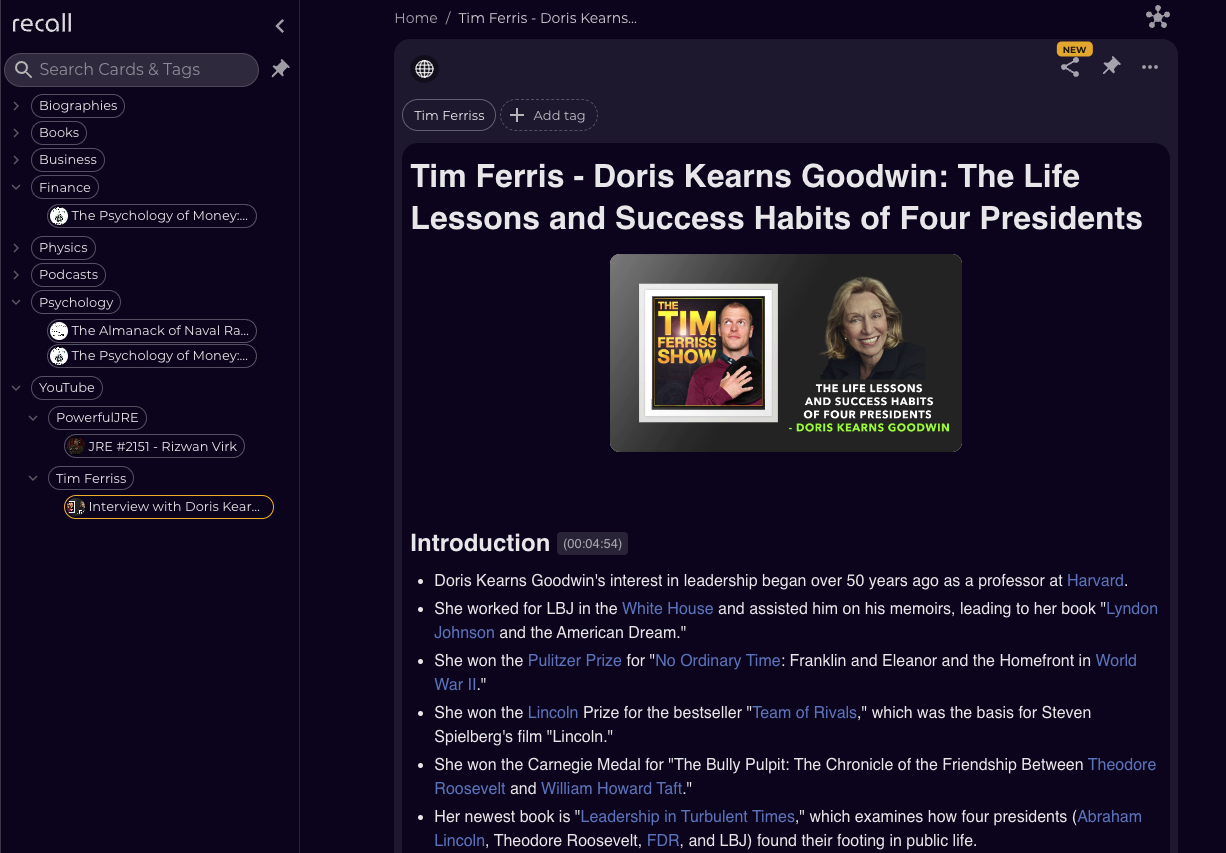Jump to the 00:04:54 timestamp
The image size is (1226, 853).
592,544
